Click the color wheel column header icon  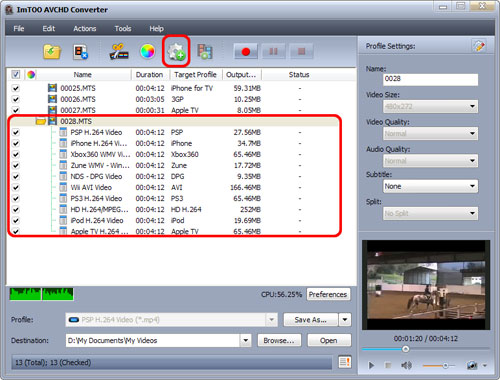(x=31, y=75)
